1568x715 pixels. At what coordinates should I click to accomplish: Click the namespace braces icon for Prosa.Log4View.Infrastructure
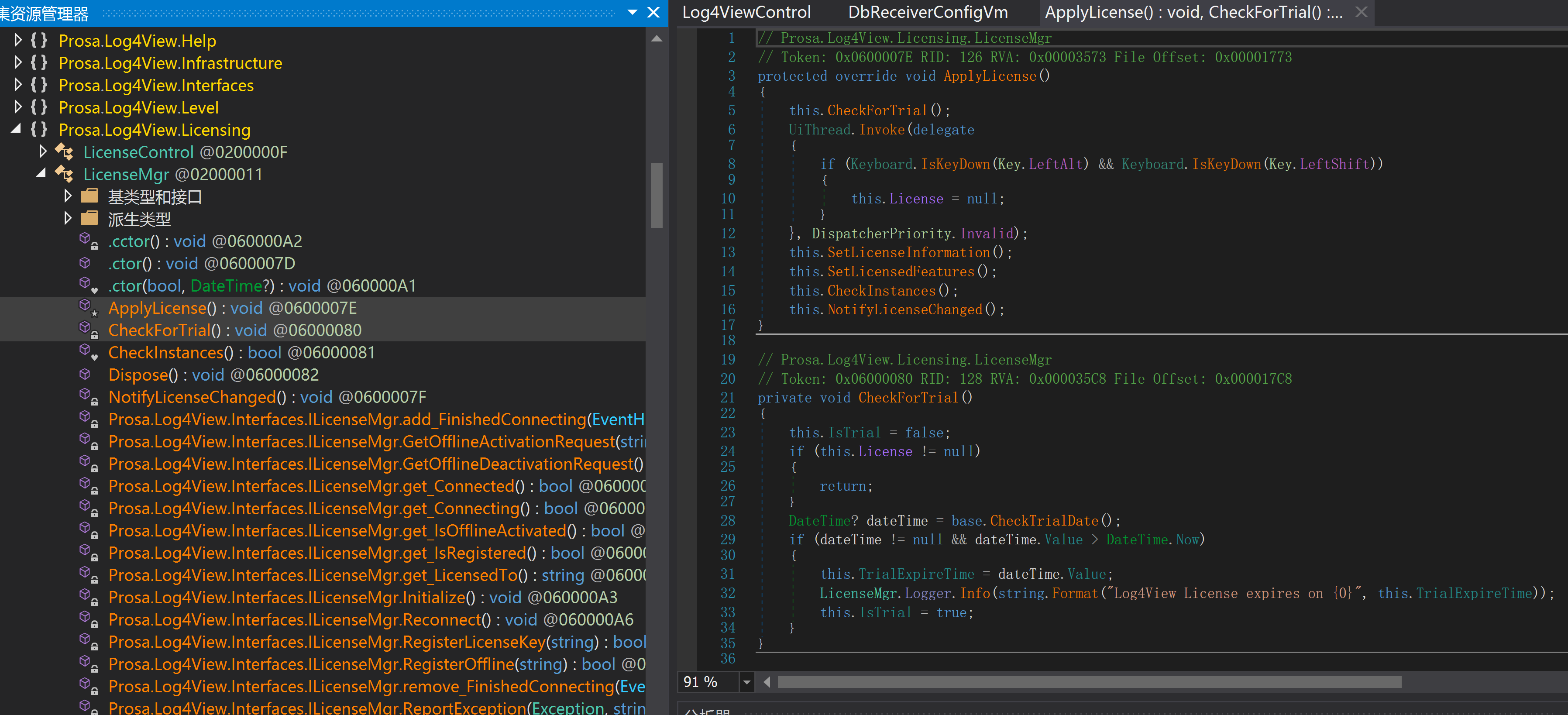(x=39, y=63)
